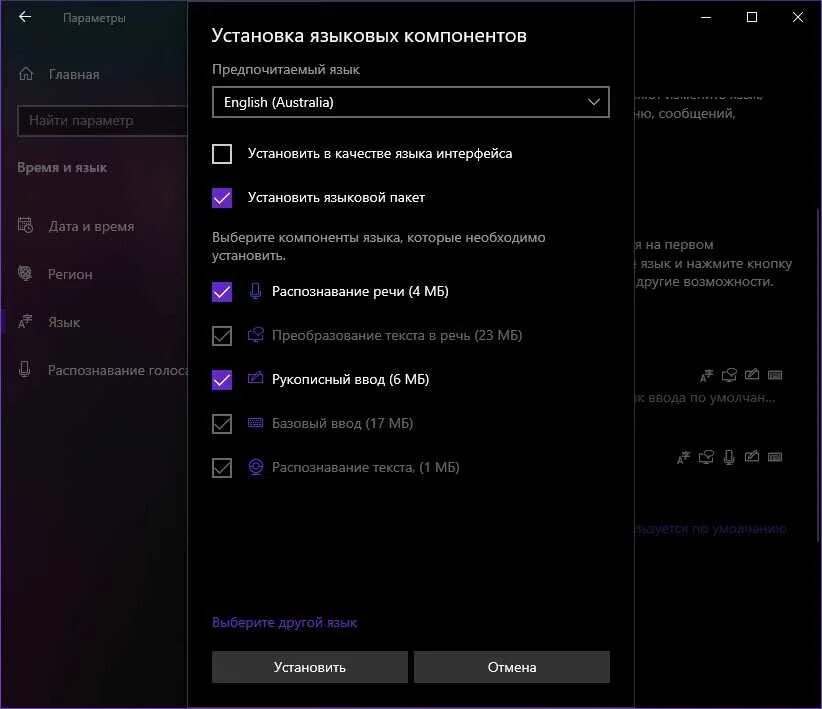822x709 pixels.
Task: Uncheck Распознавание речи (4 МБ) checkbox
Action: [x=222, y=292]
